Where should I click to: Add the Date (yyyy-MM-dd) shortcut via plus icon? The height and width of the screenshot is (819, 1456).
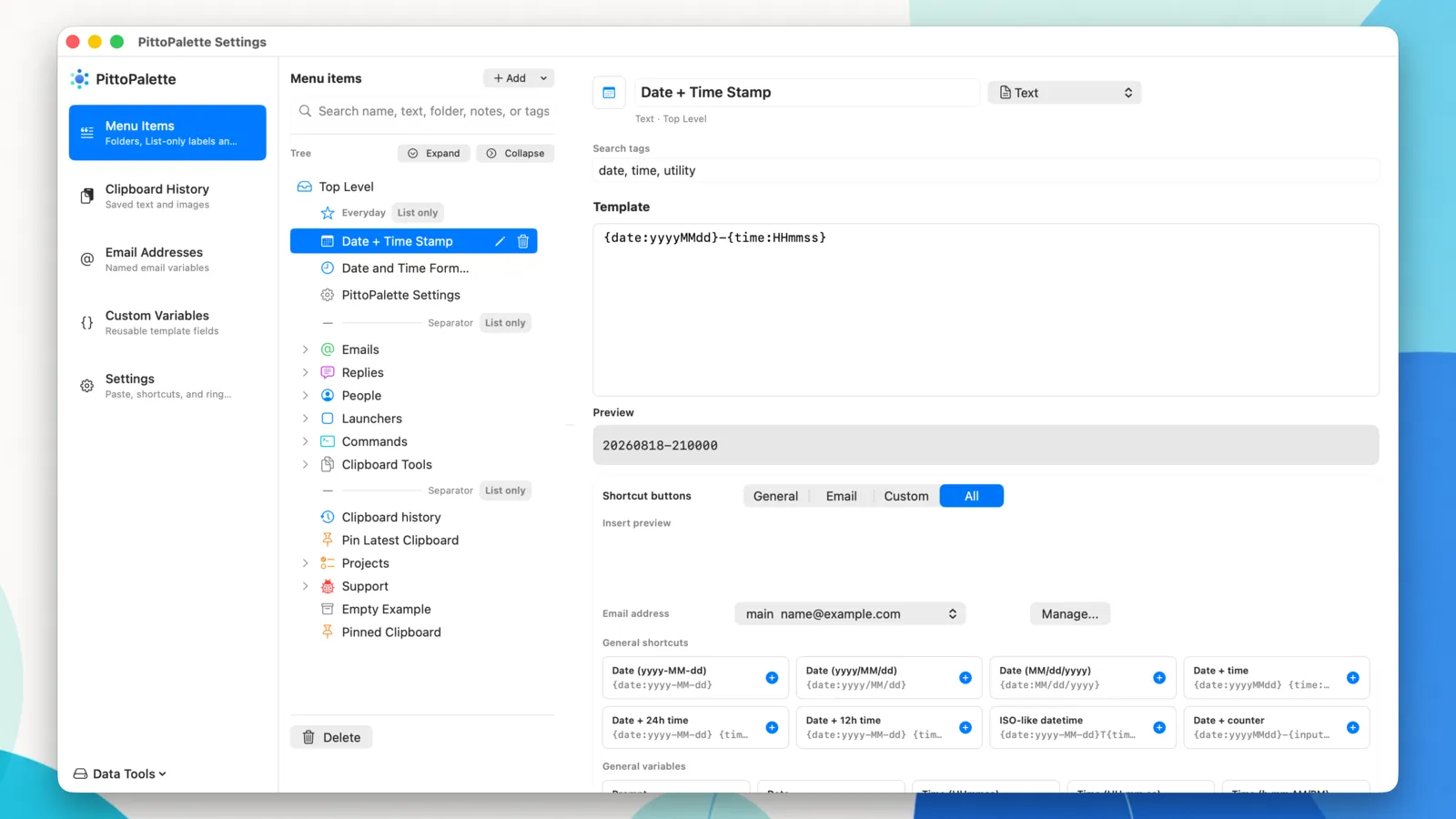click(x=772, y=678)
